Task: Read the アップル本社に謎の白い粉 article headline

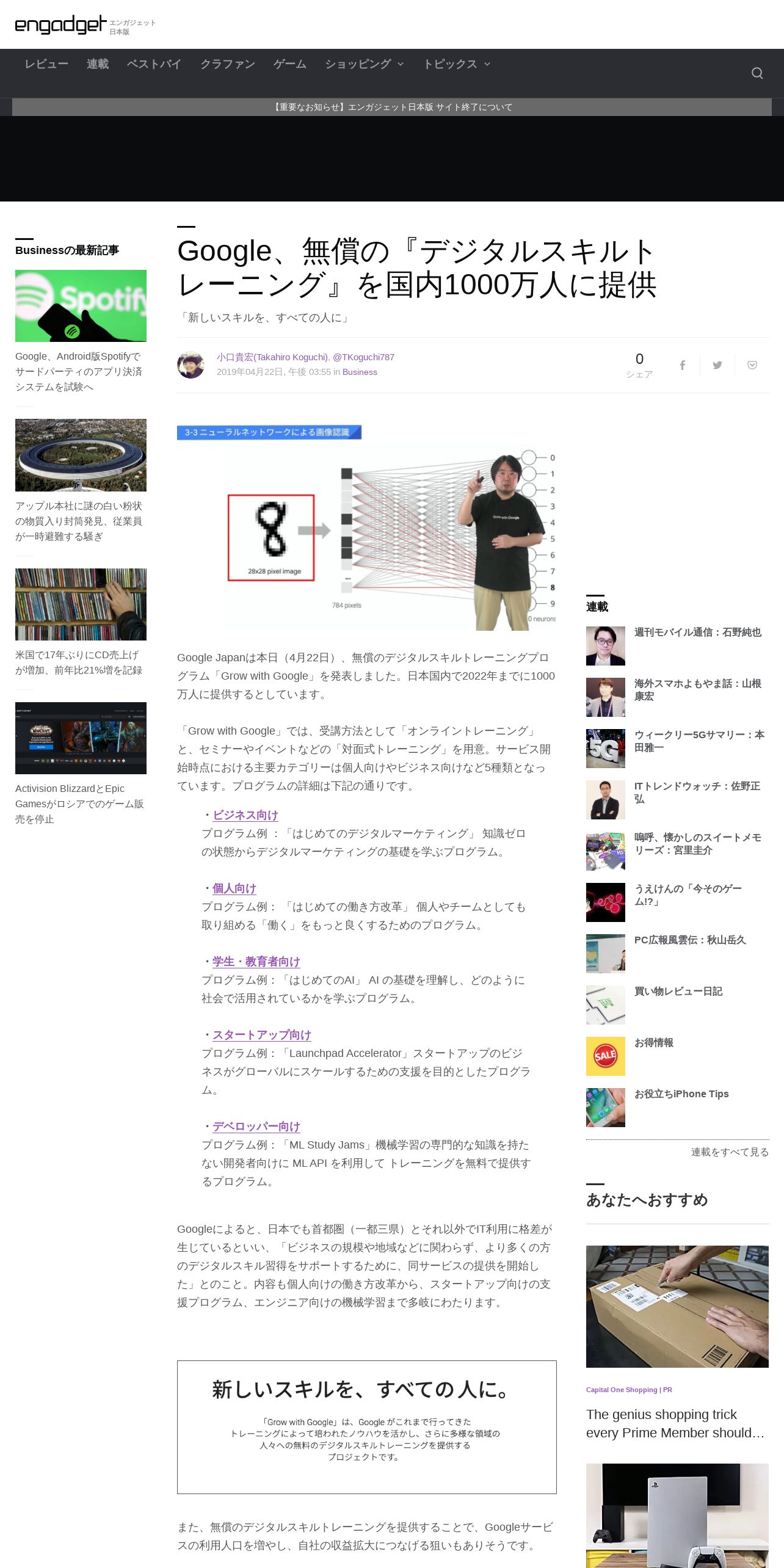Action: pyautogui.click(x=79, y=521)
